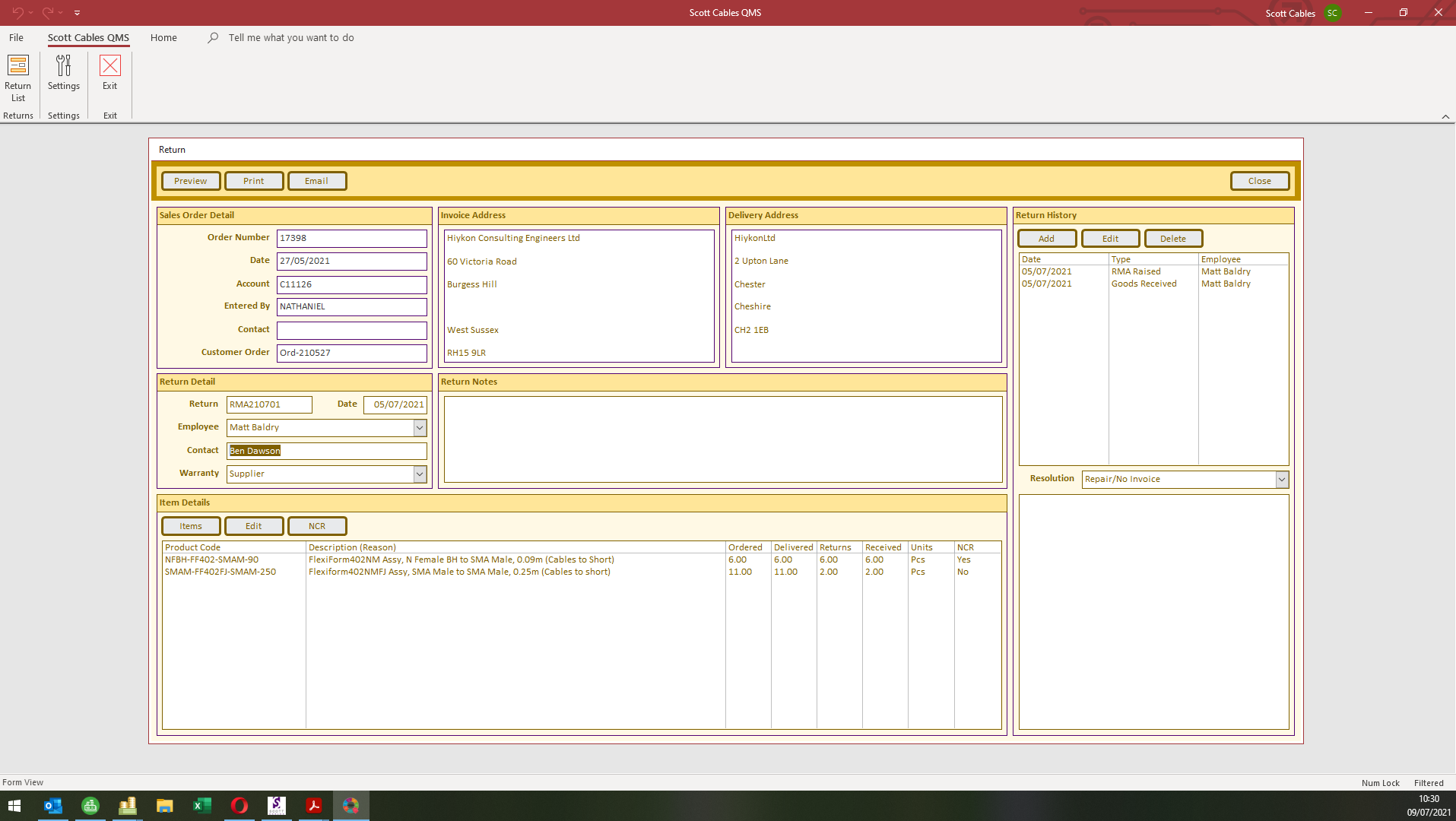
Task: Click the Customer Order field Ord-210527
Action: tap(351, 353)
